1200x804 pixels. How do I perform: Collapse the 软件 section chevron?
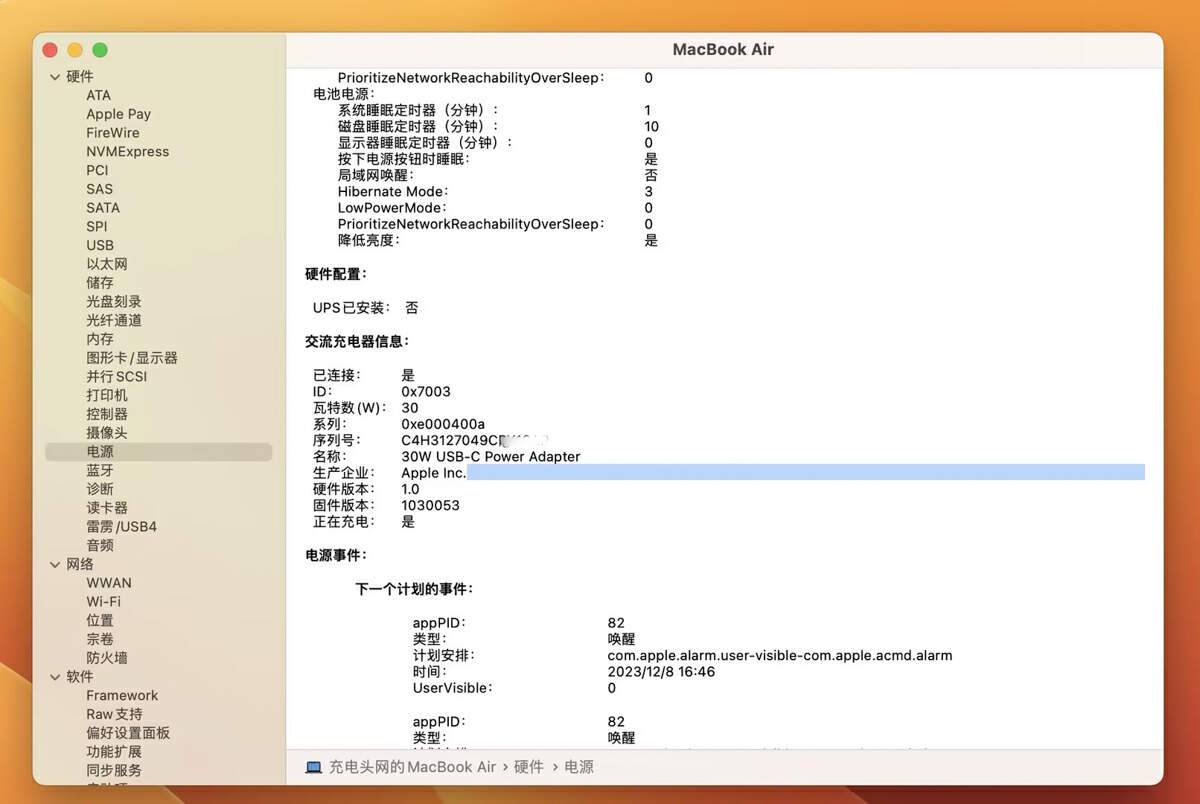pyautogui.click(x=56, y=677)
